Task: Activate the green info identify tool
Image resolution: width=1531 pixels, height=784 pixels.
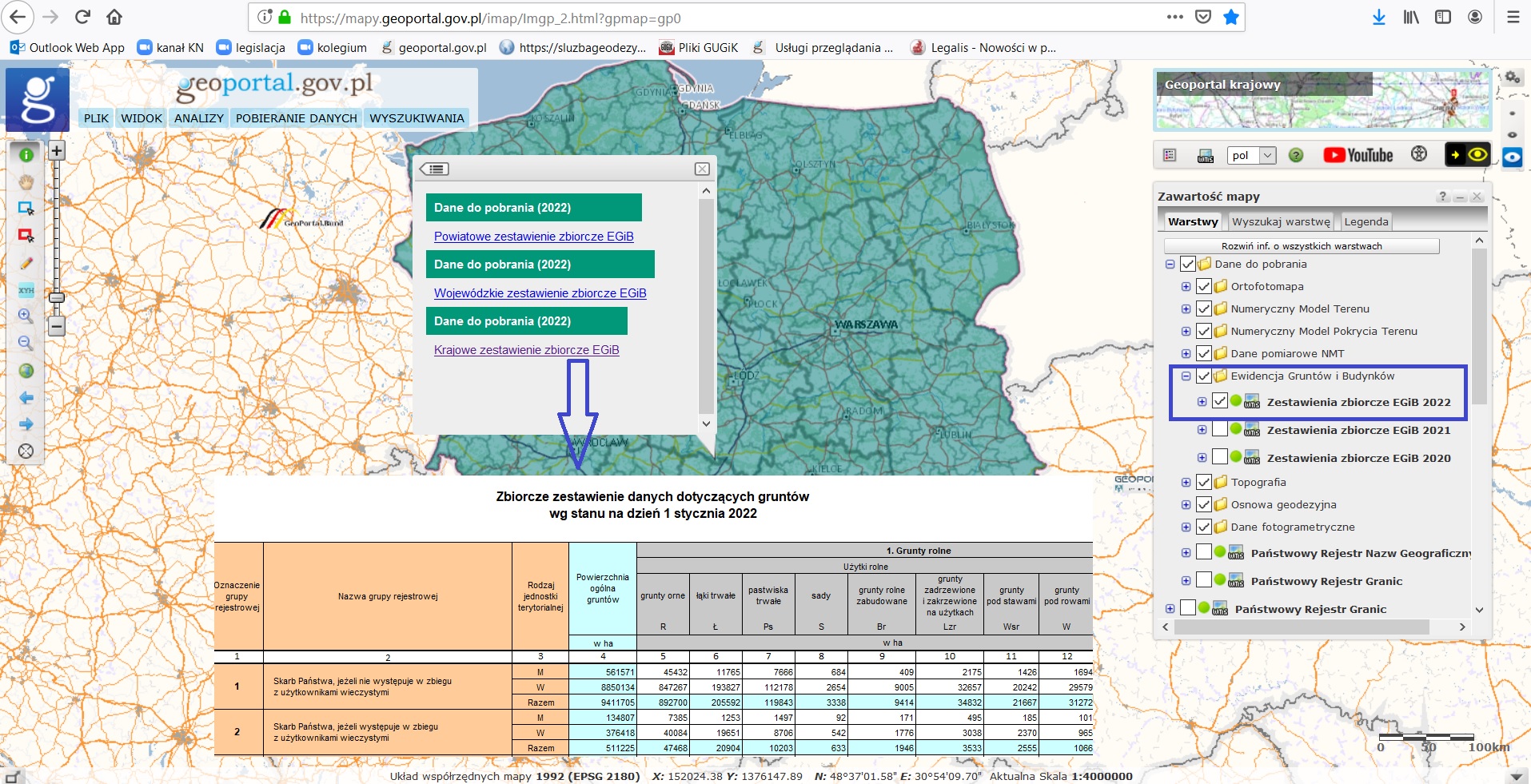Action: pos(26,155)
